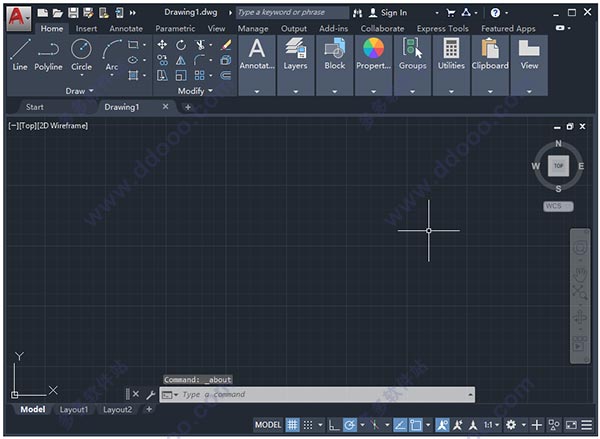
Task: Open the Properties color wheel panel
Action: click(x=373, y=55)
